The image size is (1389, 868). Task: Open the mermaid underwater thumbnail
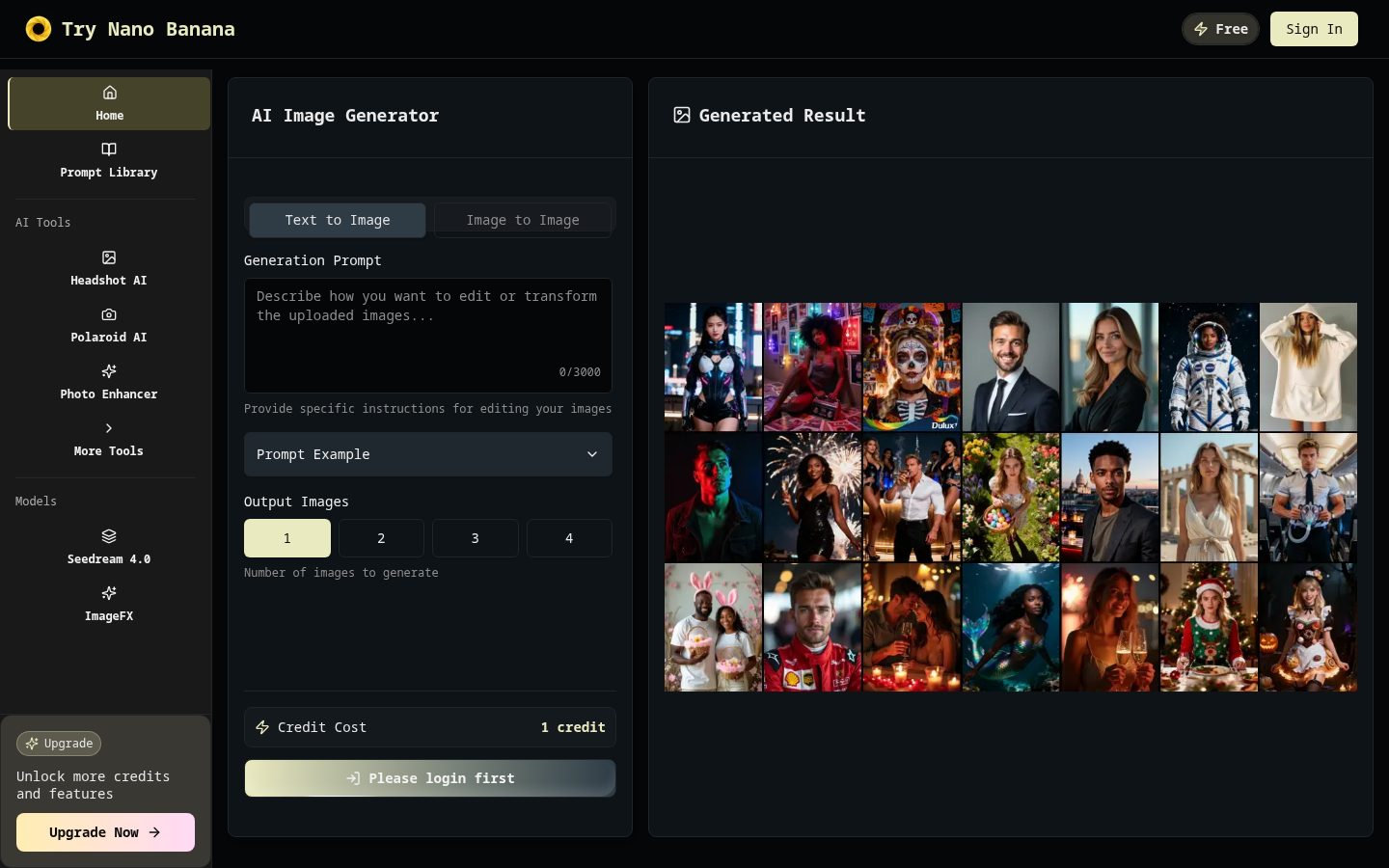(1011, 627)
